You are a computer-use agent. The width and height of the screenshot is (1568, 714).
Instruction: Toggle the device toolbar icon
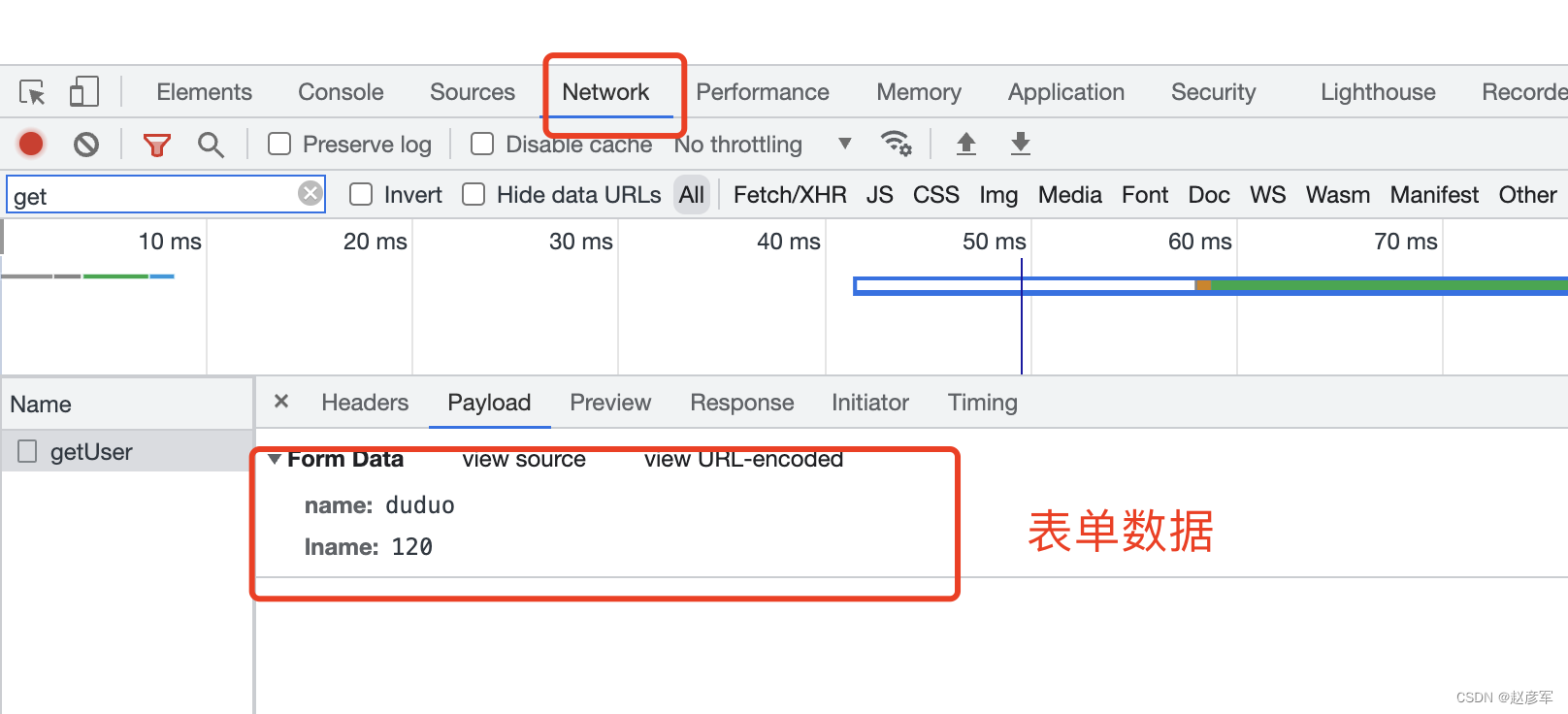tap(84, 92)
